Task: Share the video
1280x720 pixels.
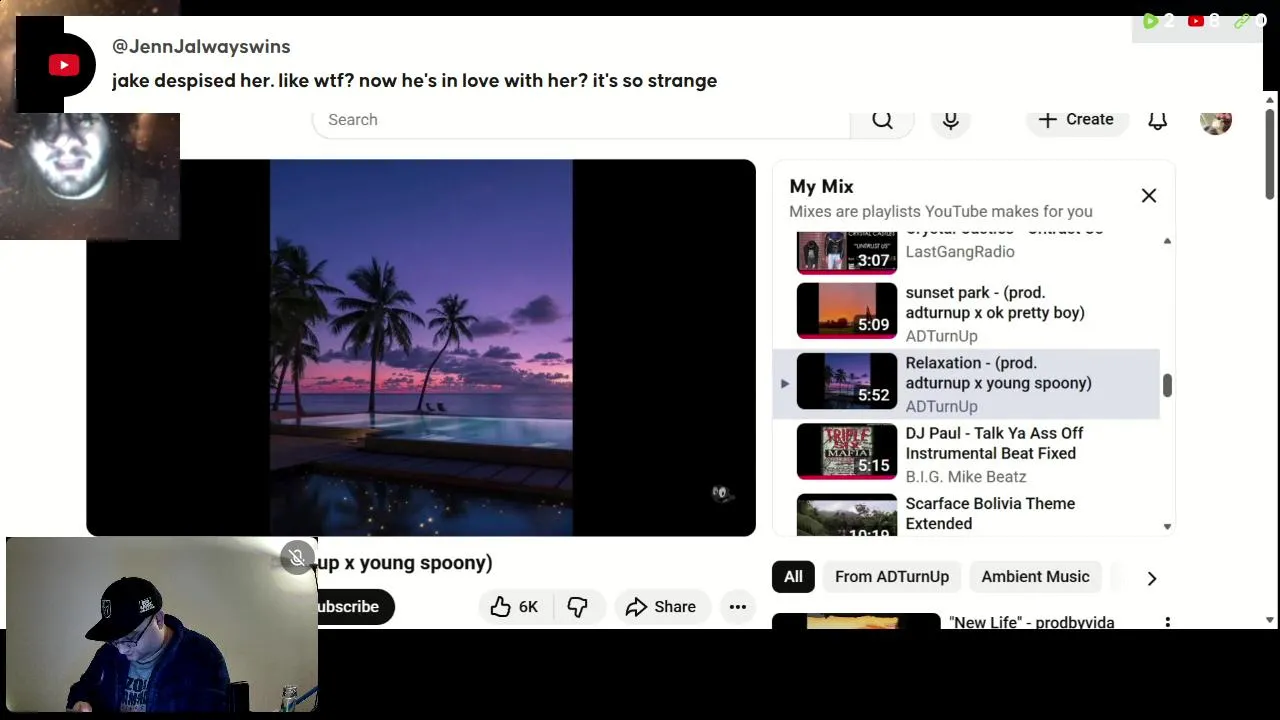Action: click(661, 607)
